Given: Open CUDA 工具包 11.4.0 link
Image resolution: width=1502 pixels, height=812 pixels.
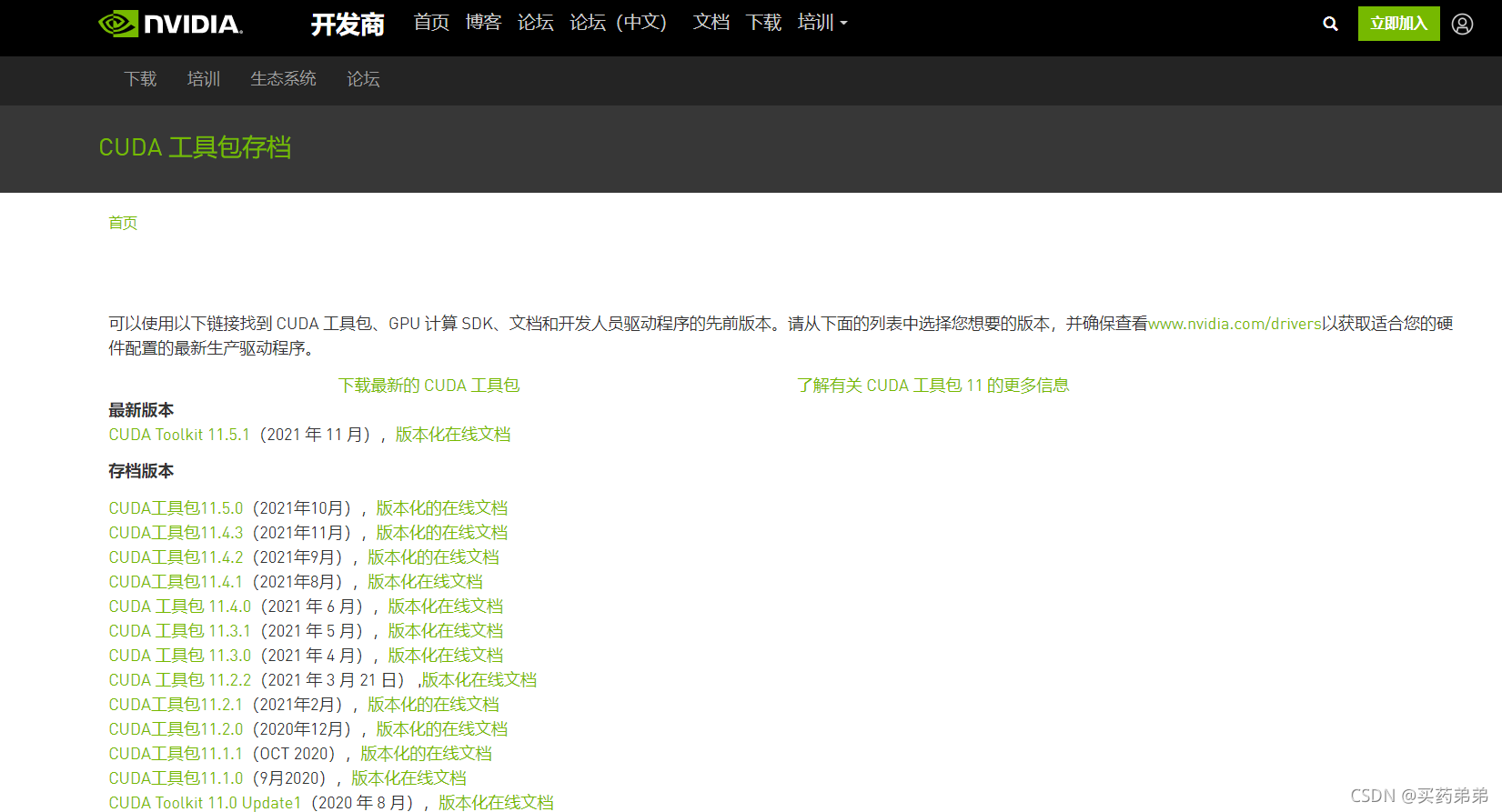Looking at the screenshot, I should (x=180, y=606).
